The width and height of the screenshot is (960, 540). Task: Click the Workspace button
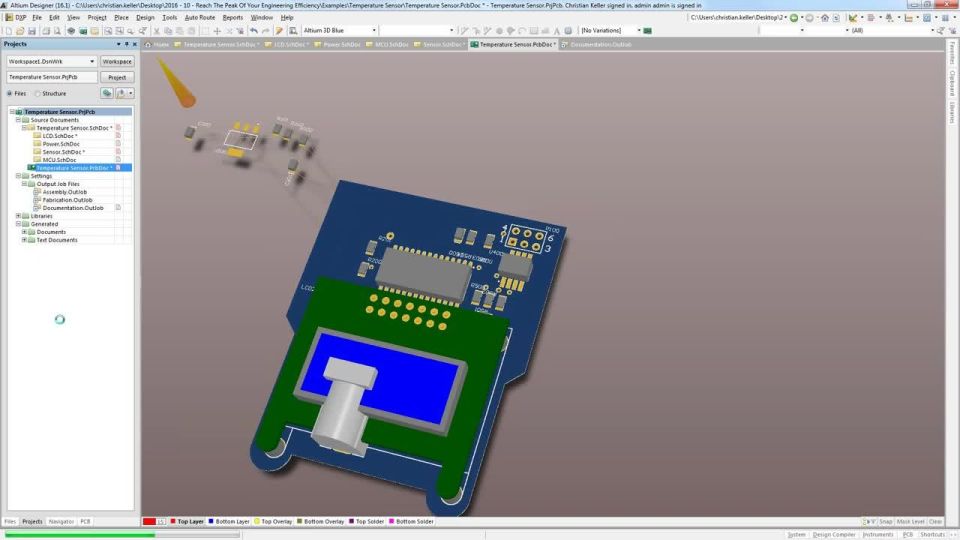pos(117,61)
